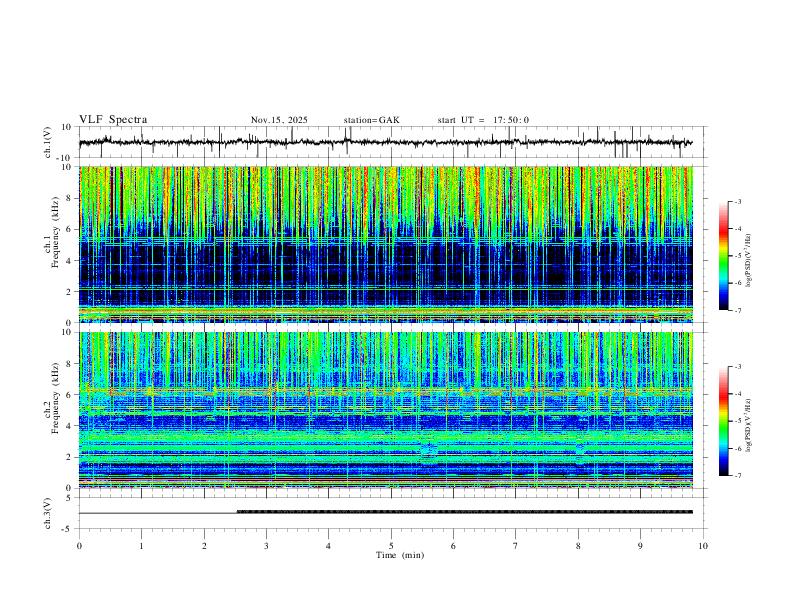The image size is (792, 612).
Task: Click the time axis tick label '0'
Action: click(79, 546)
